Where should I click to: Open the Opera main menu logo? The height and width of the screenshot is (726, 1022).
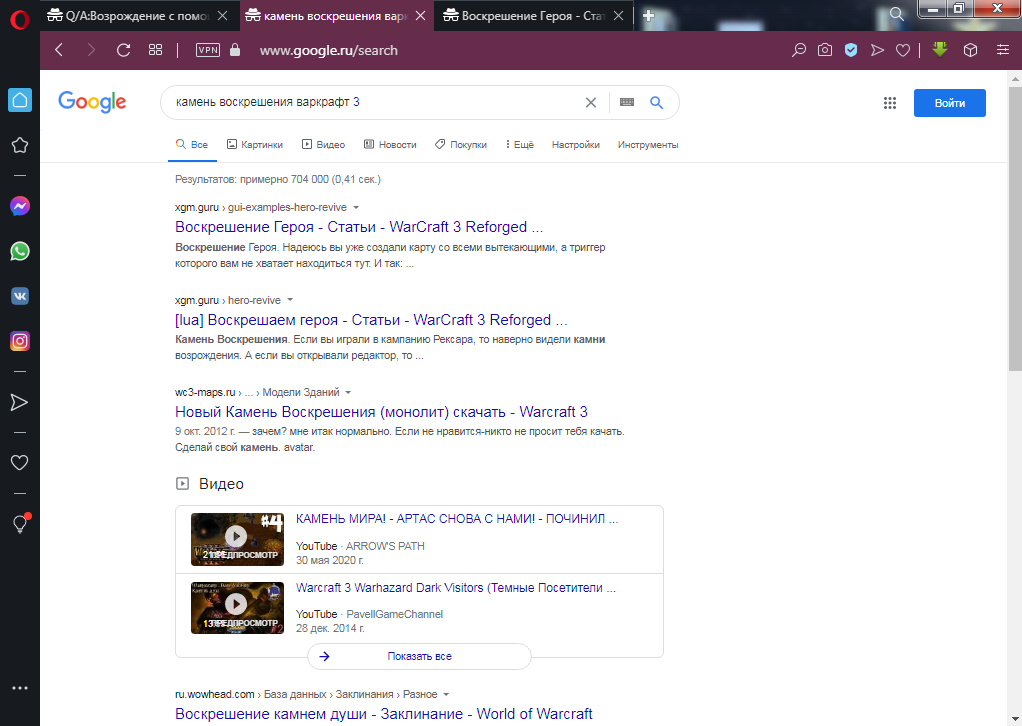tap(20, 20)
